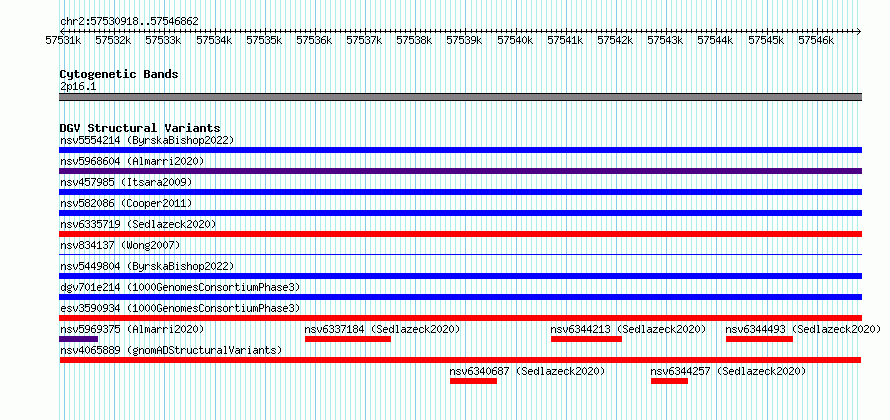Click the red bar under nsv6344257
This screenshot has width=890, height=420.
[669, 381]
